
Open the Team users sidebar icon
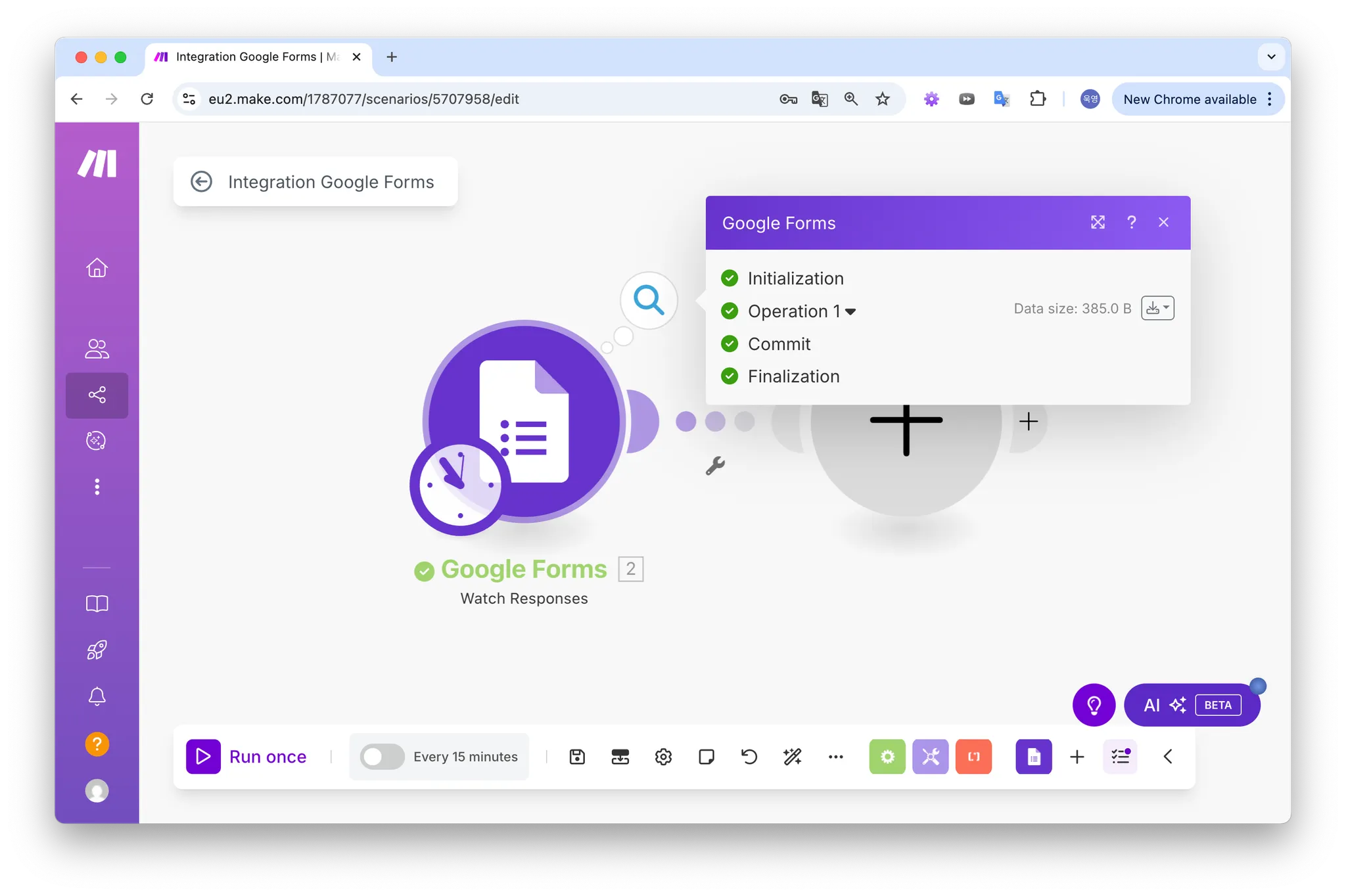pos(97,348)
